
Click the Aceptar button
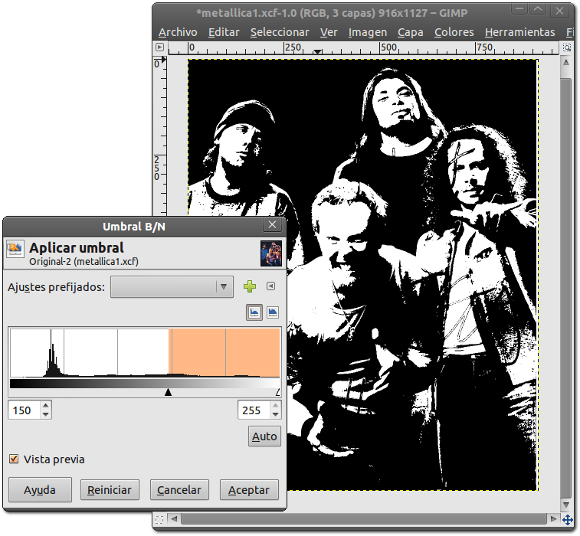249,490
